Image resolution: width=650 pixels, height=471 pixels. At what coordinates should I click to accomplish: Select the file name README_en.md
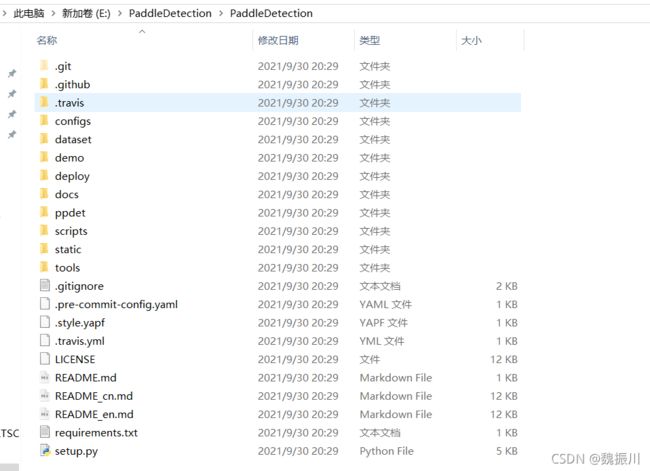tap(94, 414)
